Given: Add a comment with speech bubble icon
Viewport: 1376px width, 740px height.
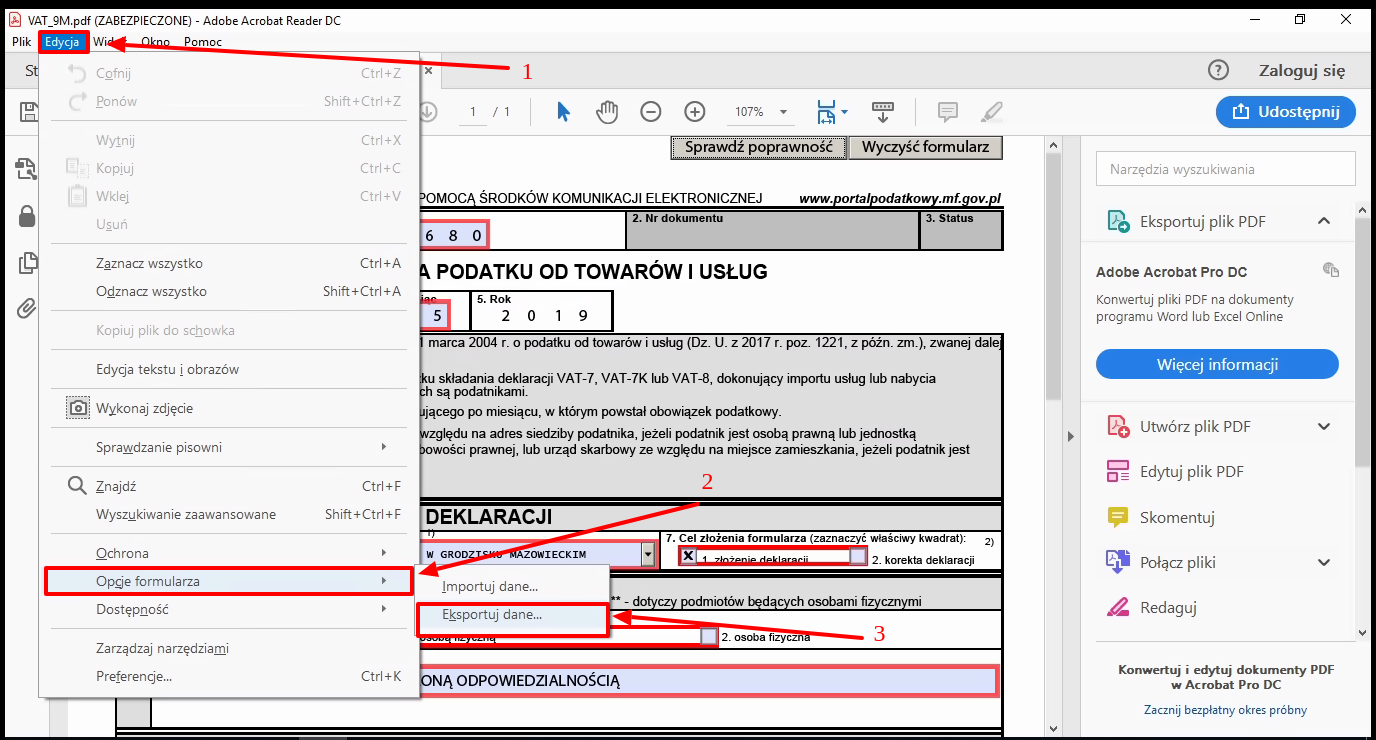Looking at the screenshot, I should (x=948, y=111).
